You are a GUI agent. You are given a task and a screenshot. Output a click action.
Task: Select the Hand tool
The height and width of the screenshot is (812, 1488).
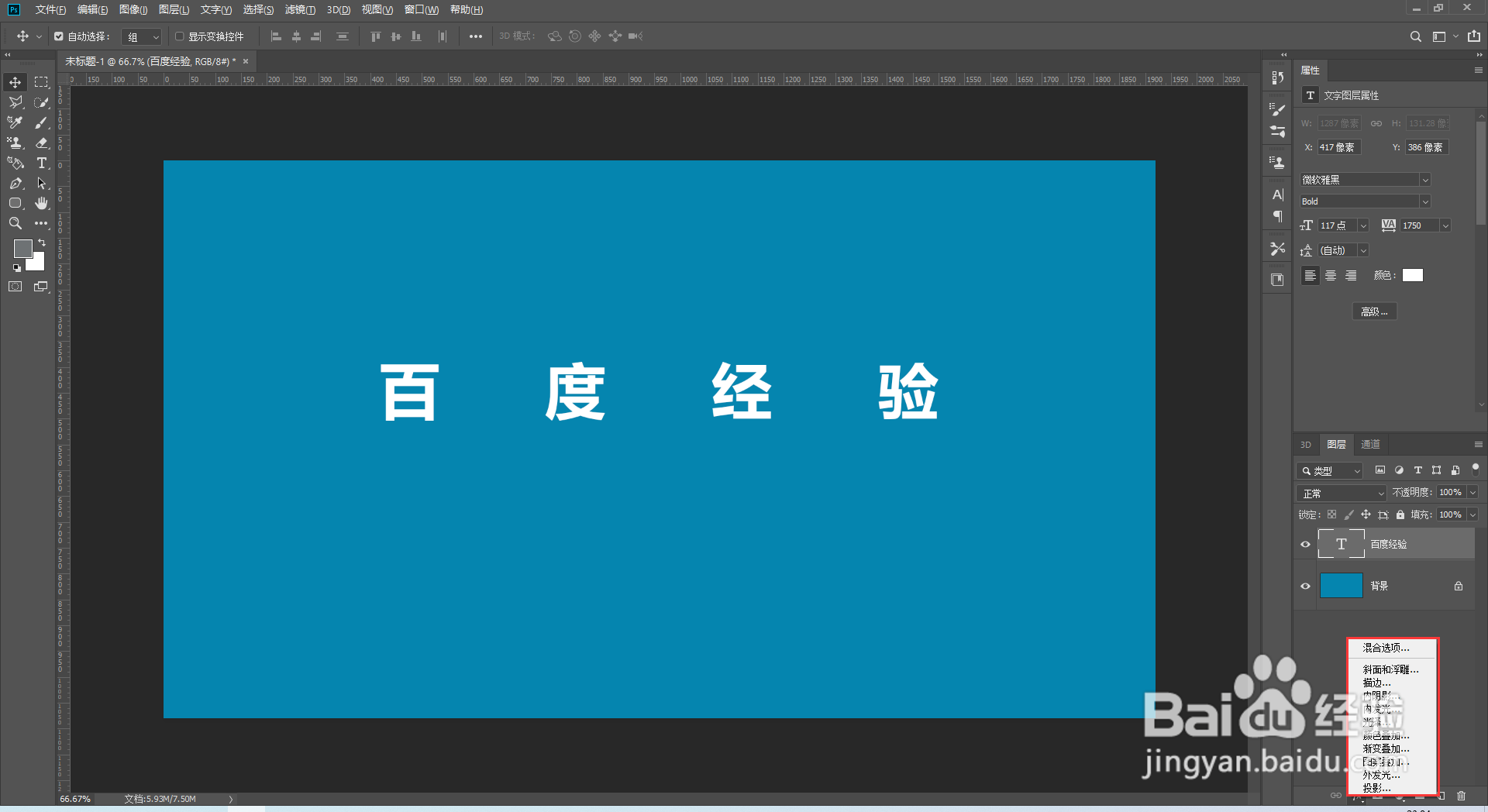(42, 203)
